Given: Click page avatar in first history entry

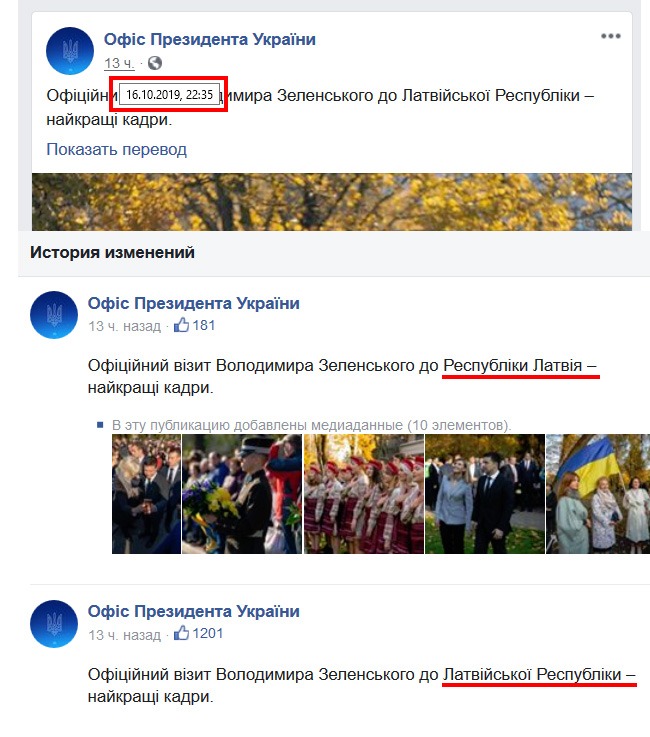Looking at the screenshot, I should [x=54, y=315].
